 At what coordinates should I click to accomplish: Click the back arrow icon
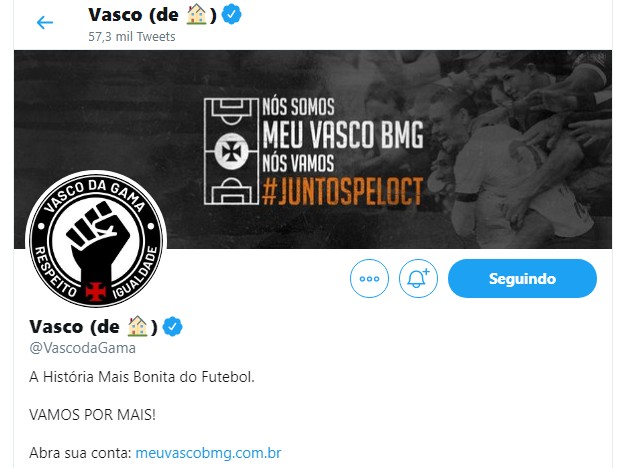(x=44, y=22)
